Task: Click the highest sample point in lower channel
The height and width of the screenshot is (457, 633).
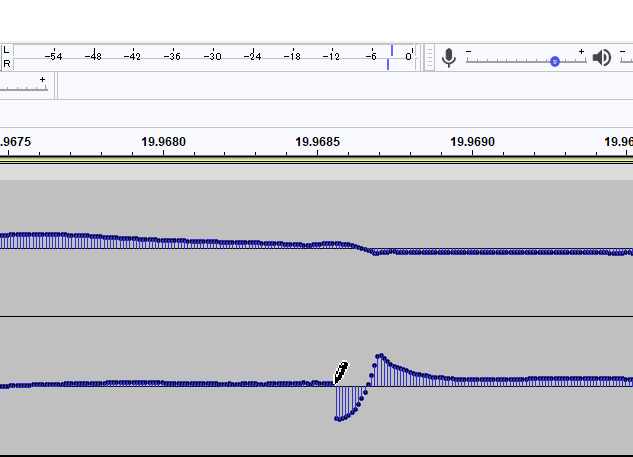Action: [380, 355]
